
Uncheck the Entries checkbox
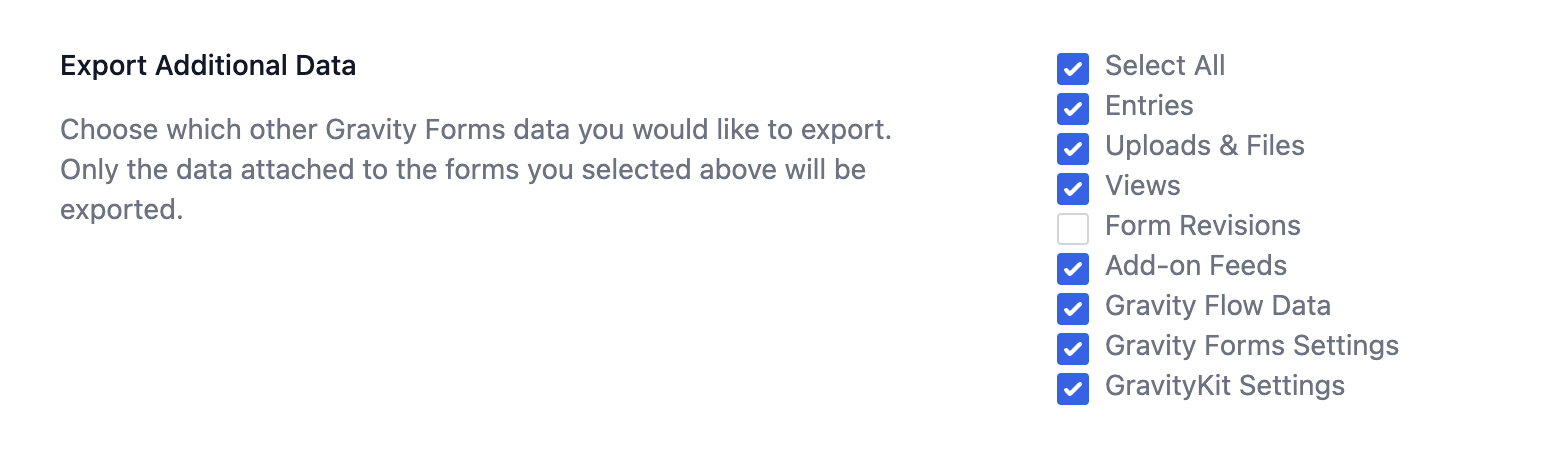click(x=1072, y=109)
